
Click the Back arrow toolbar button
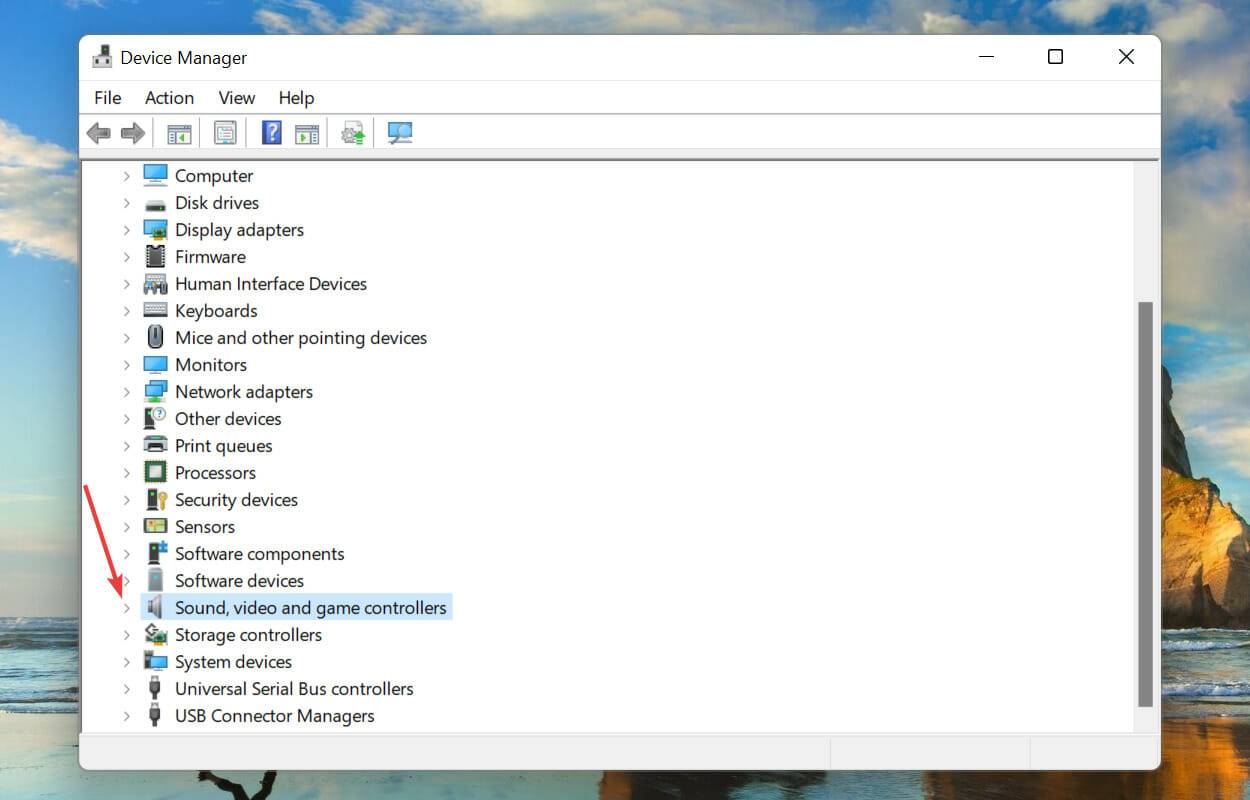click(x=98, y=133)
